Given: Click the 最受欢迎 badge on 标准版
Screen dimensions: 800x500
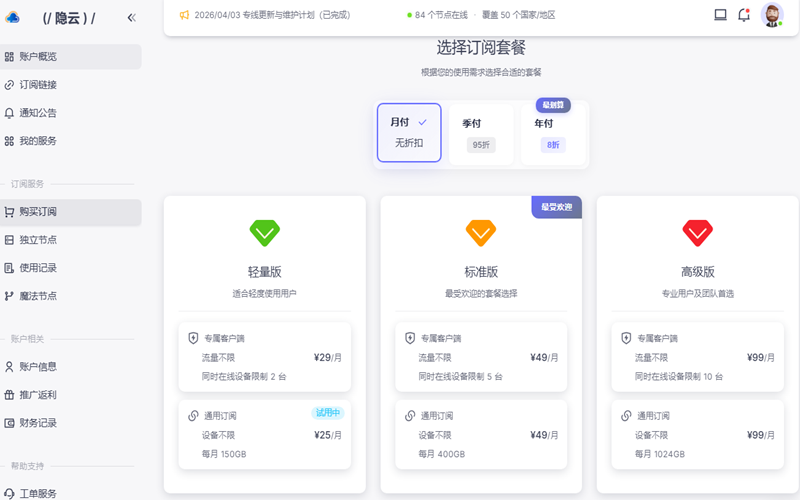Looking at the screenshot, I should (557, 207).
